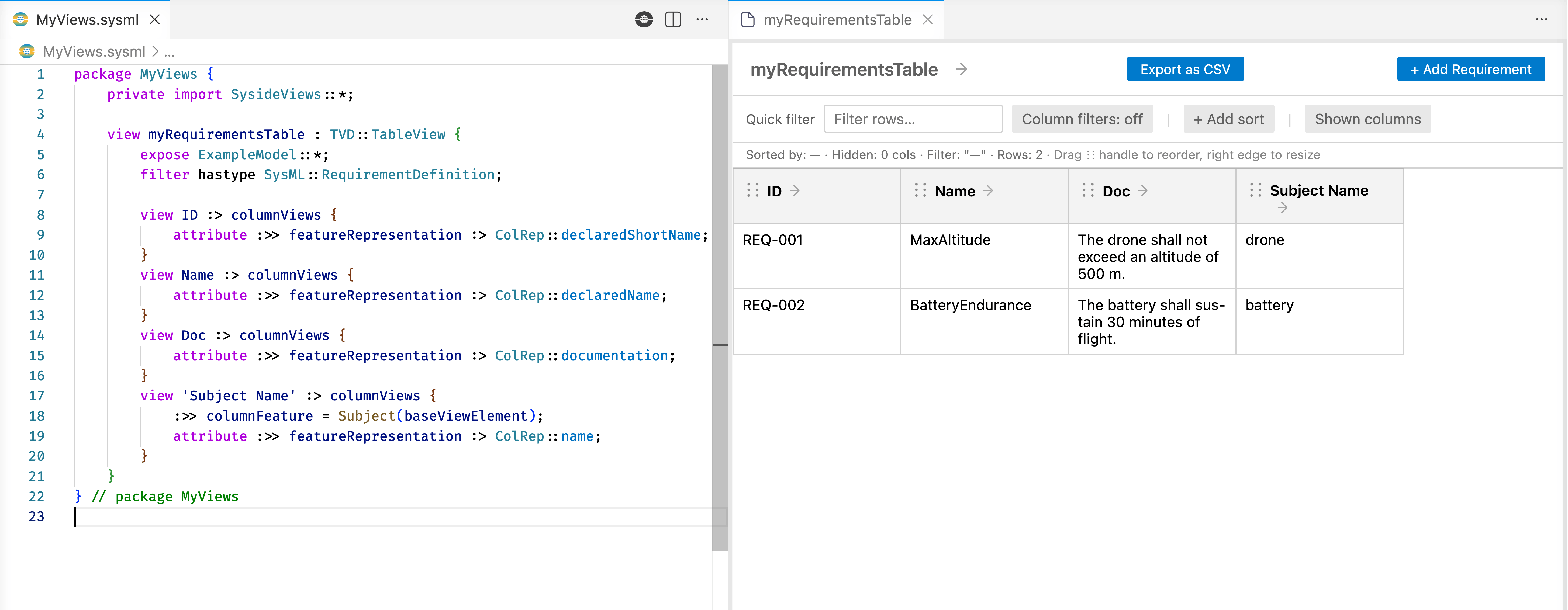Image resolution: width=1568 pixels, height=610 pixels.
Task: Click the Doc column drag handle
Action: [1088, 190]
